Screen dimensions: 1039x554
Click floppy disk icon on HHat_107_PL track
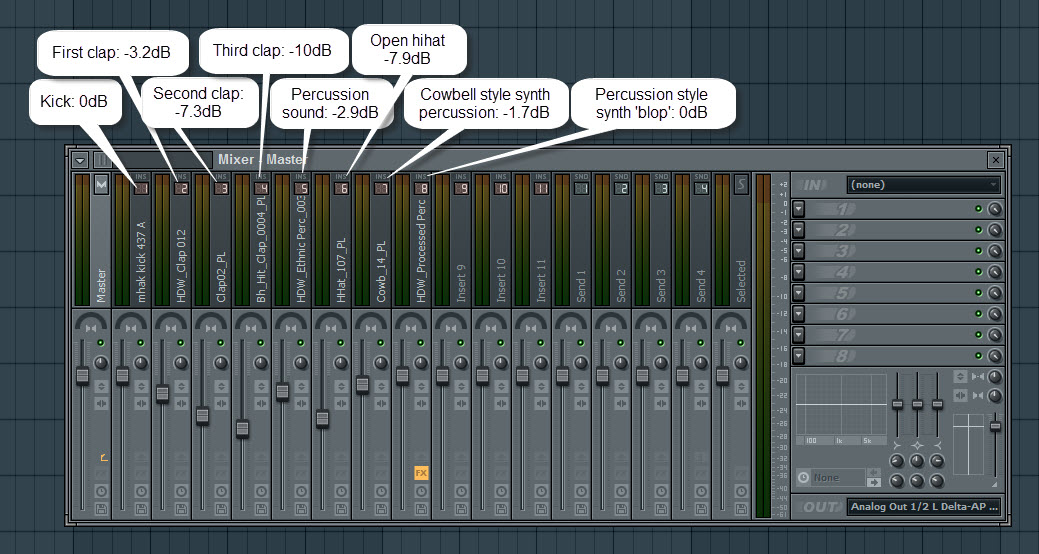pos(341,509)
